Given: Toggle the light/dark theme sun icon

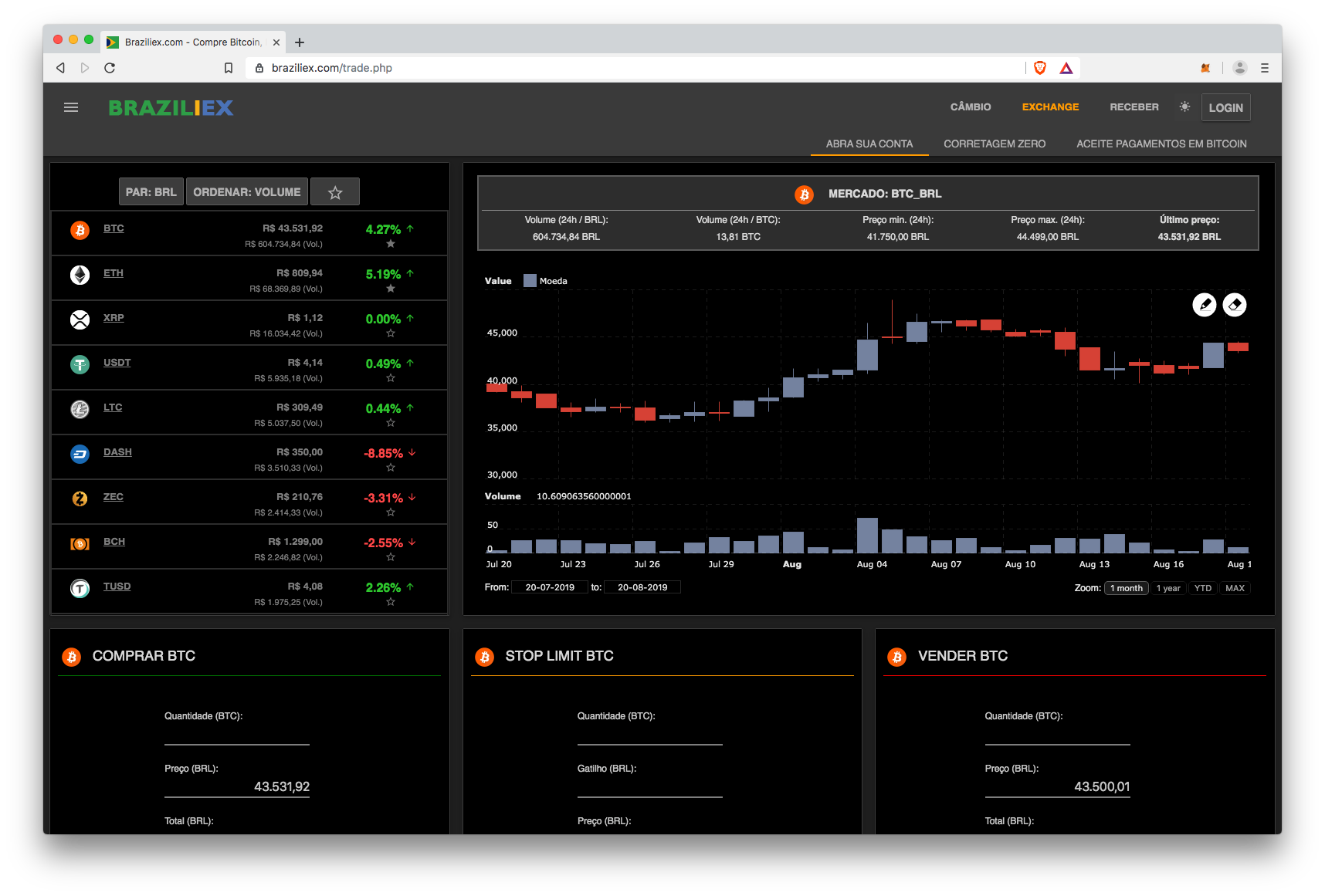Looking at the screenshot, I should point(1184,107).
